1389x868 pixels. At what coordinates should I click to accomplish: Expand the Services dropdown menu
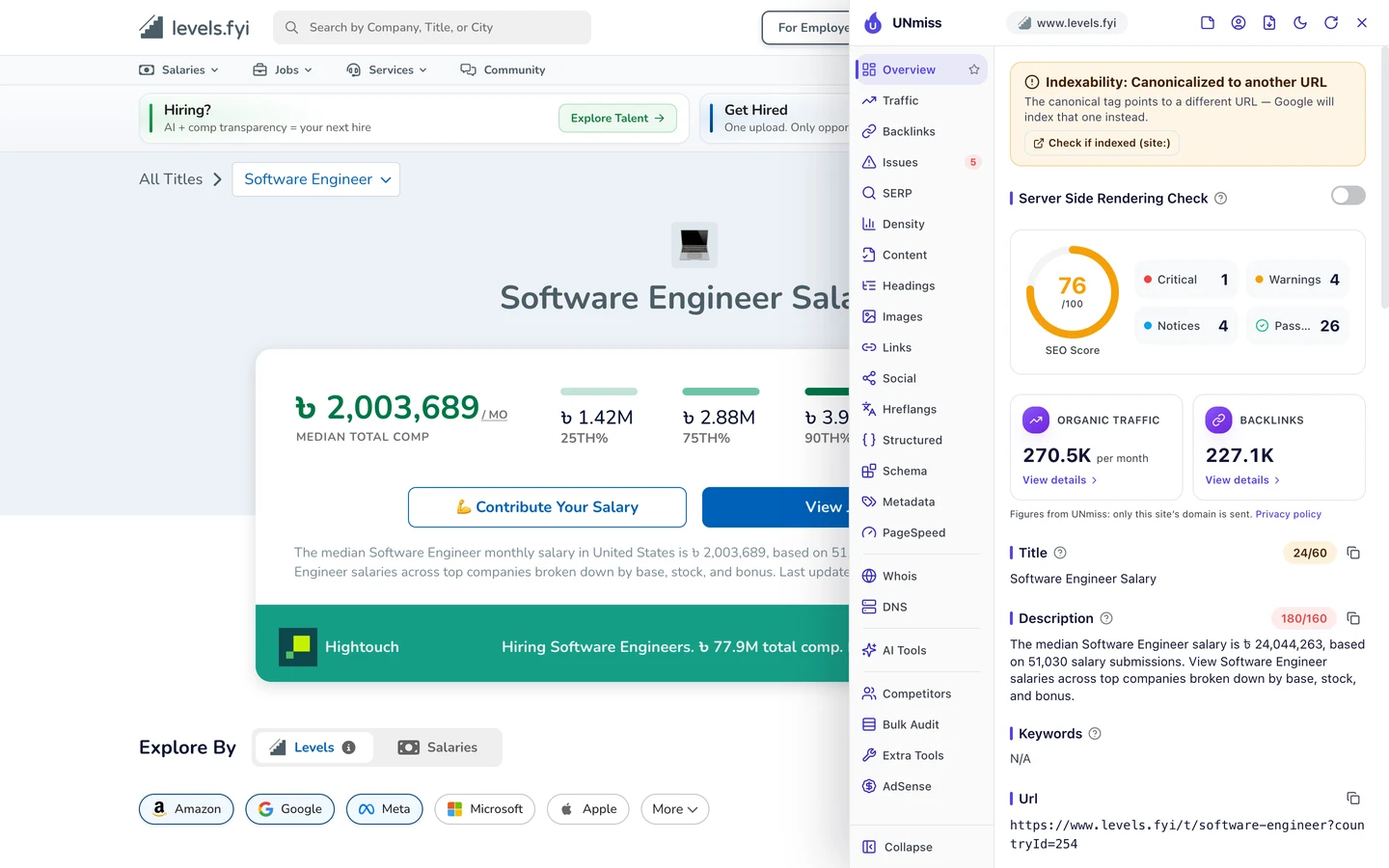click(387, 69)
